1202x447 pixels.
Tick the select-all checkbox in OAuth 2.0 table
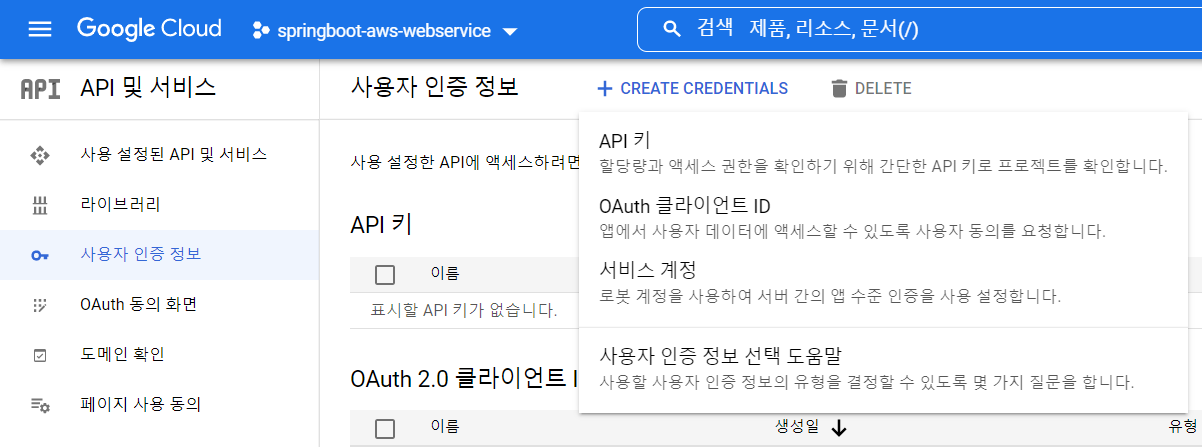tap(385, 429)
